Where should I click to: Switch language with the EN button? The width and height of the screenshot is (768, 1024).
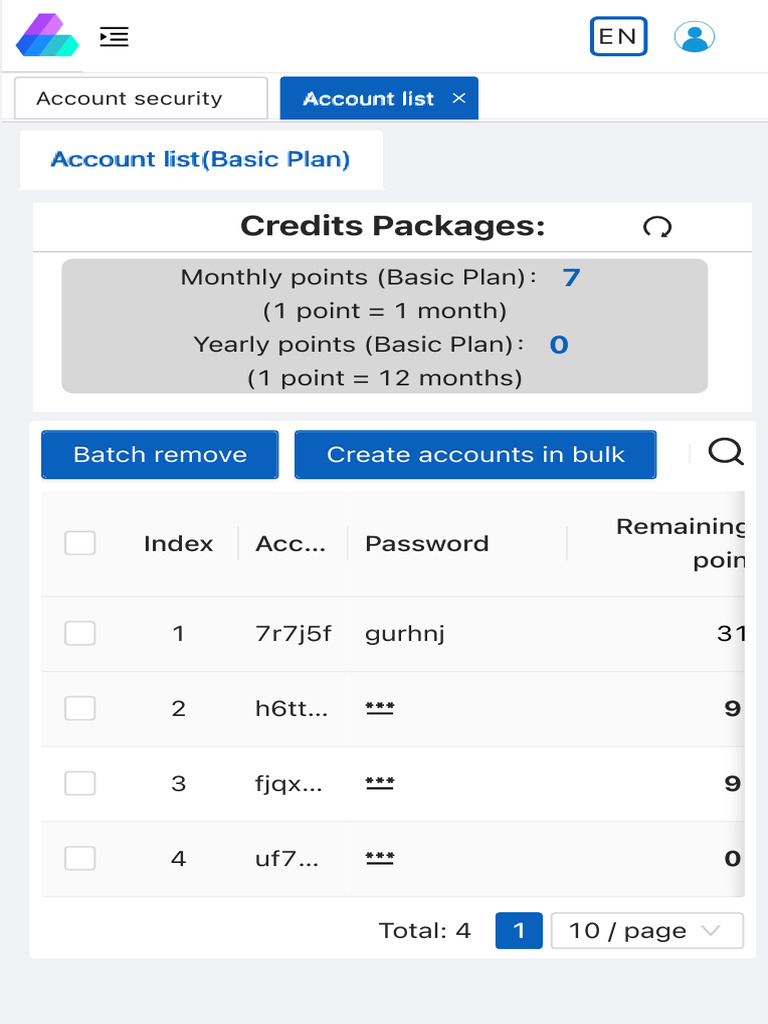coord(618,36)
